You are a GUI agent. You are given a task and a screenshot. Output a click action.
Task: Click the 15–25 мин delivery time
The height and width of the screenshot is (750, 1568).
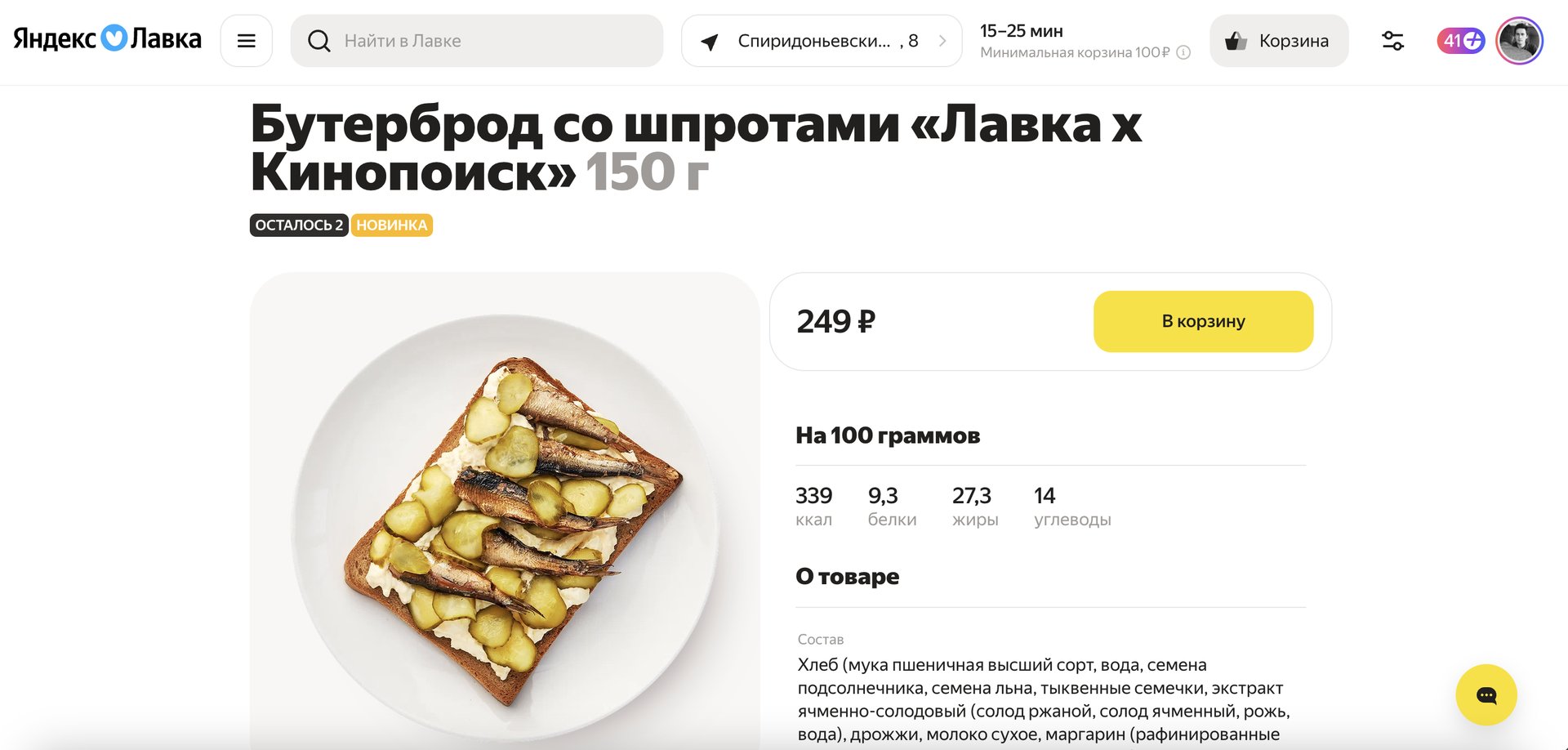point(1021,31)
